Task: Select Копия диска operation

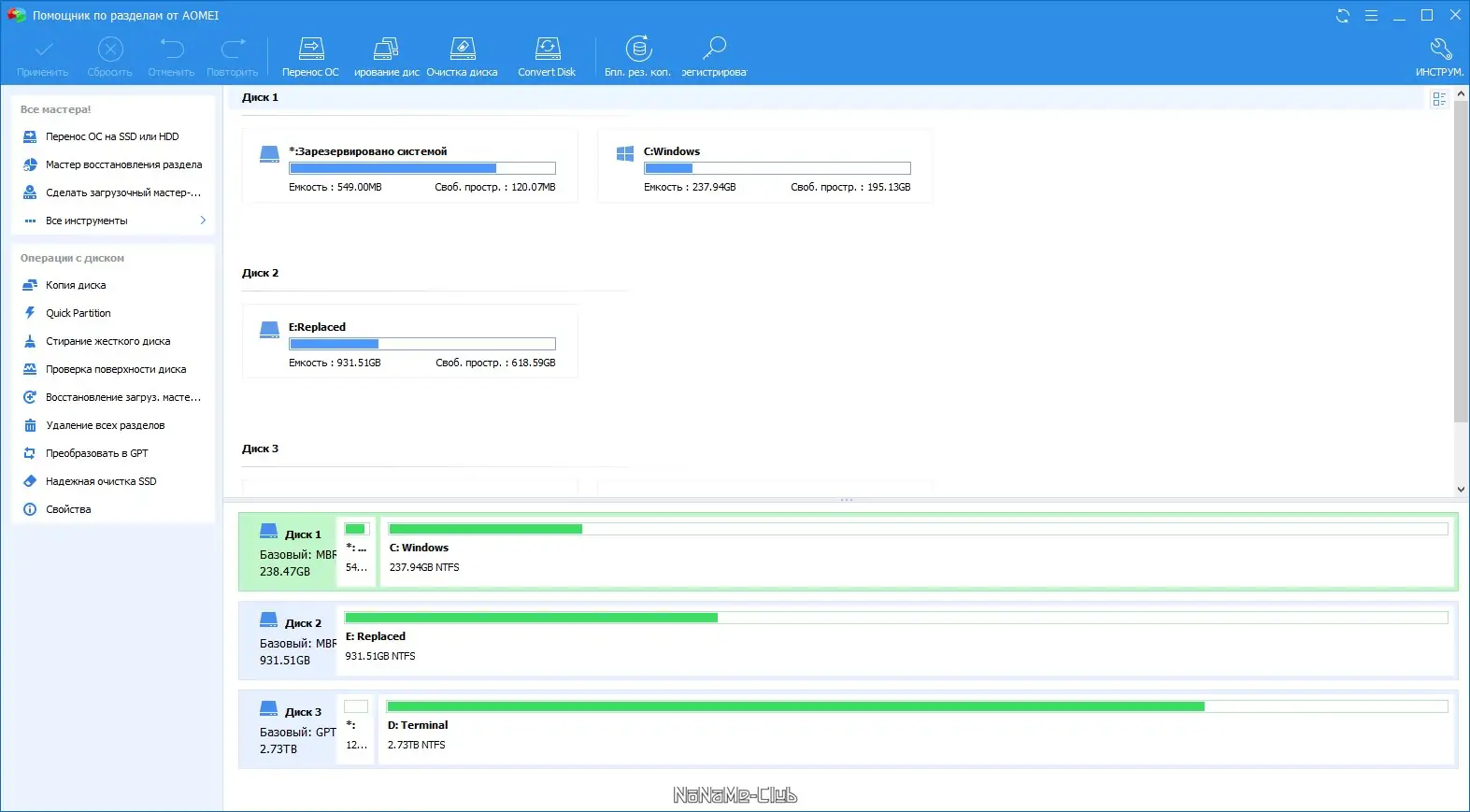Action: [x=114, y=285]
